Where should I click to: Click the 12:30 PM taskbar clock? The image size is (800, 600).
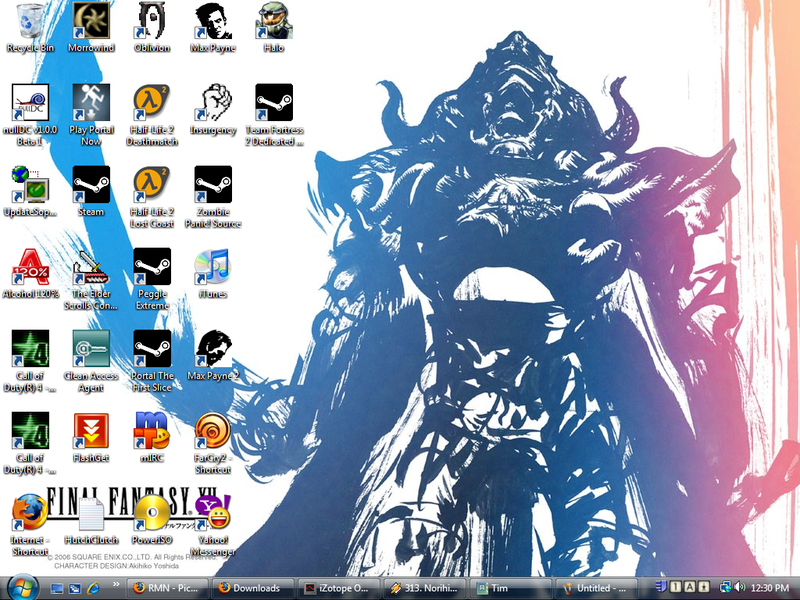[769, 588]
